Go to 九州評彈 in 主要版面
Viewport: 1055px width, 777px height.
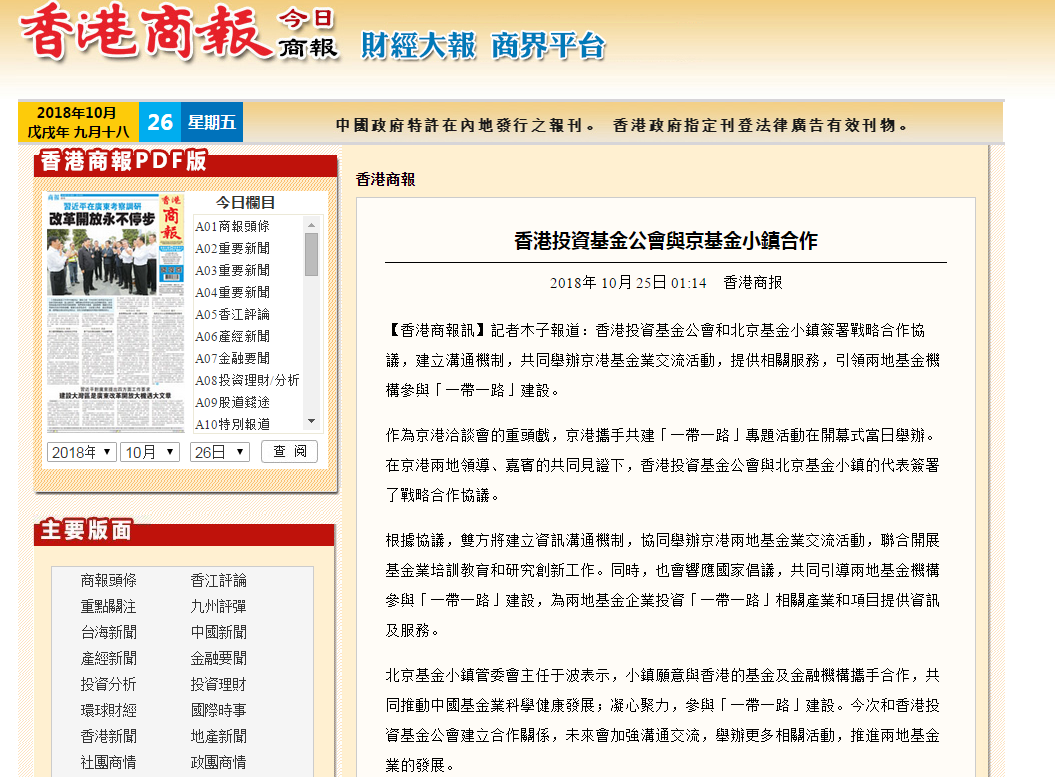(218, 607)
